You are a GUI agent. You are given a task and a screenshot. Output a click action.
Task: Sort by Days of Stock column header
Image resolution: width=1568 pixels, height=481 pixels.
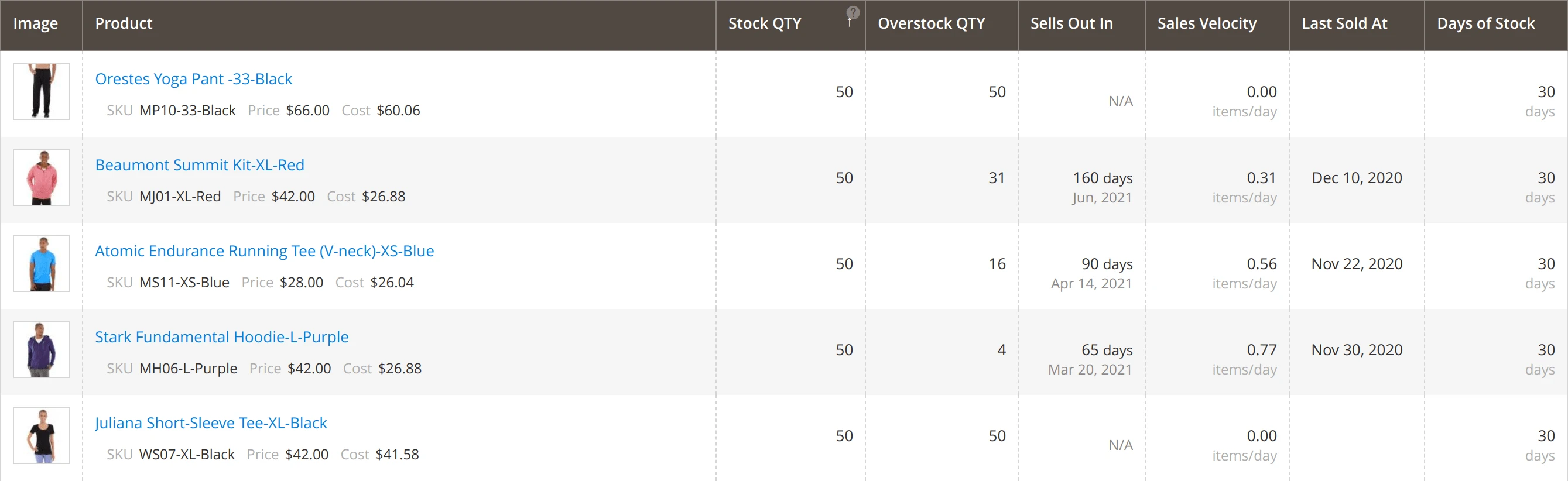click(x=1485, y=23)
